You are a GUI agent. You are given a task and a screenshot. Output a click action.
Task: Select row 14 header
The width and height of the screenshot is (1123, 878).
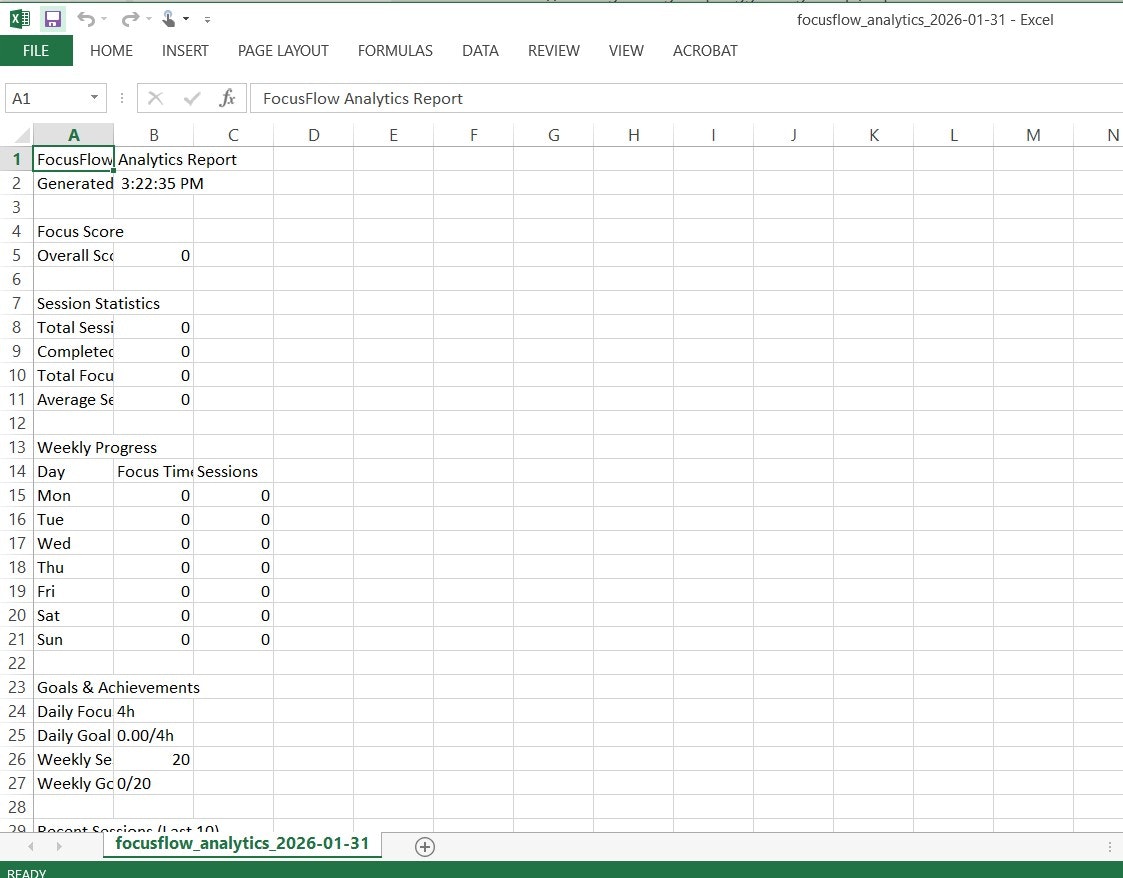[x=16, y=471]
